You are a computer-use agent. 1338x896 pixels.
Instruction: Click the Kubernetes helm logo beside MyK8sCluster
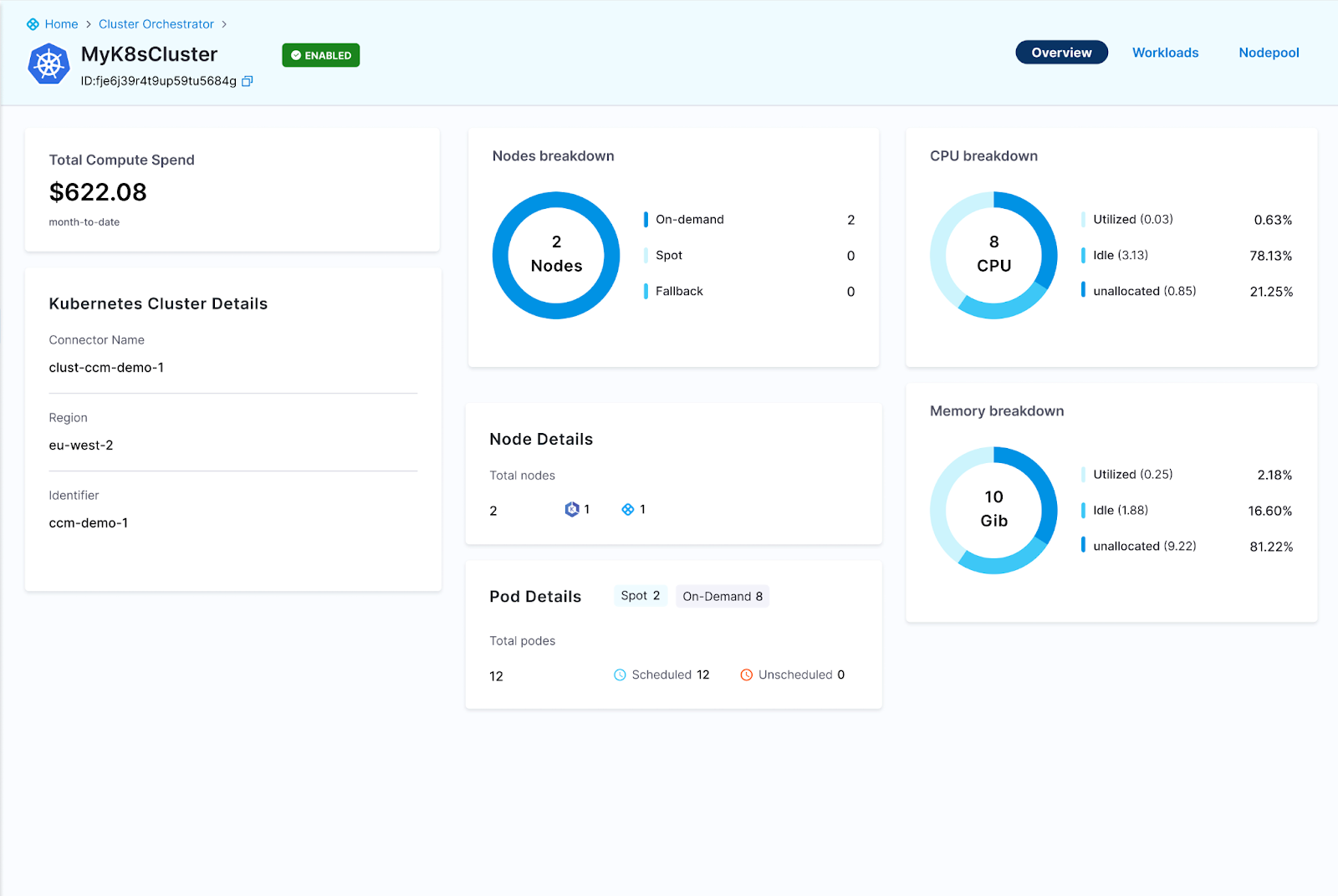click(49, 64)
